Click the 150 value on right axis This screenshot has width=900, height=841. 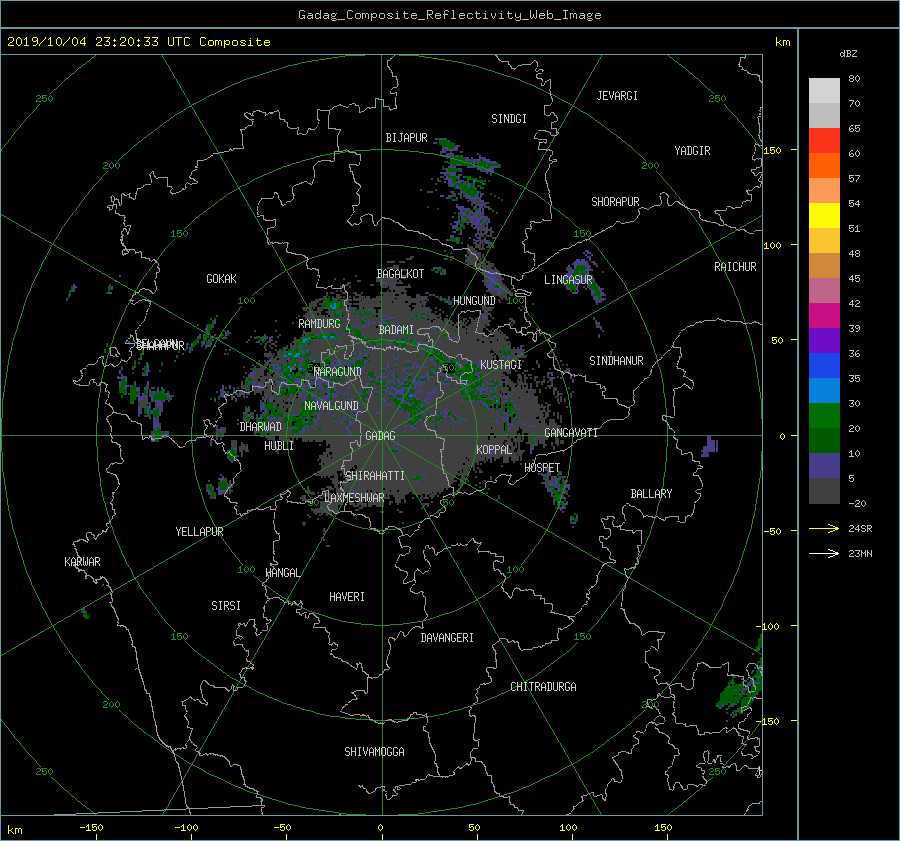(772, 150)
